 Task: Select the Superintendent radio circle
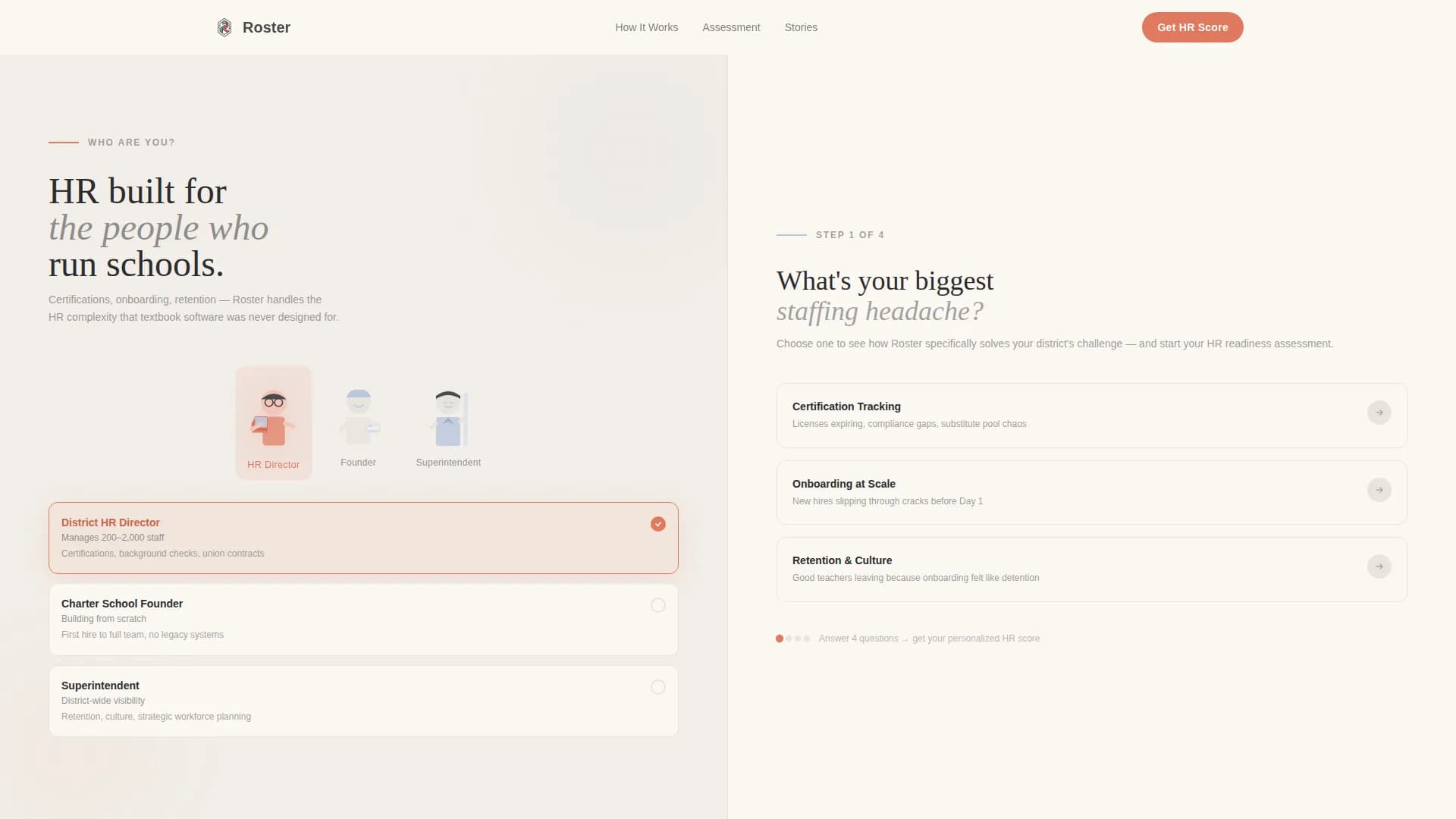coord(657,687)
